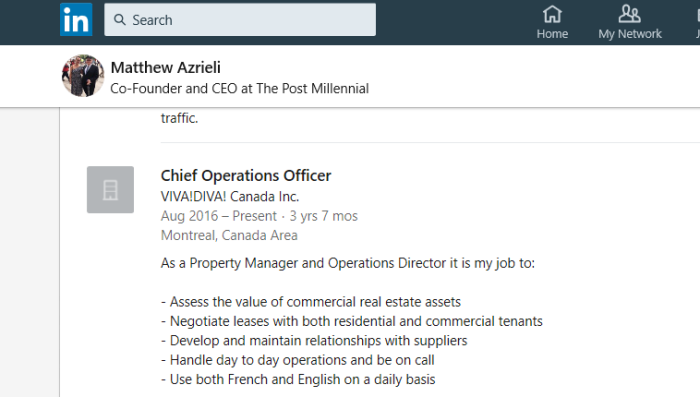Open the Chief Operations Officer position title
The height and width of the screenshot is (397, 700).
click(x=246, y=176)
